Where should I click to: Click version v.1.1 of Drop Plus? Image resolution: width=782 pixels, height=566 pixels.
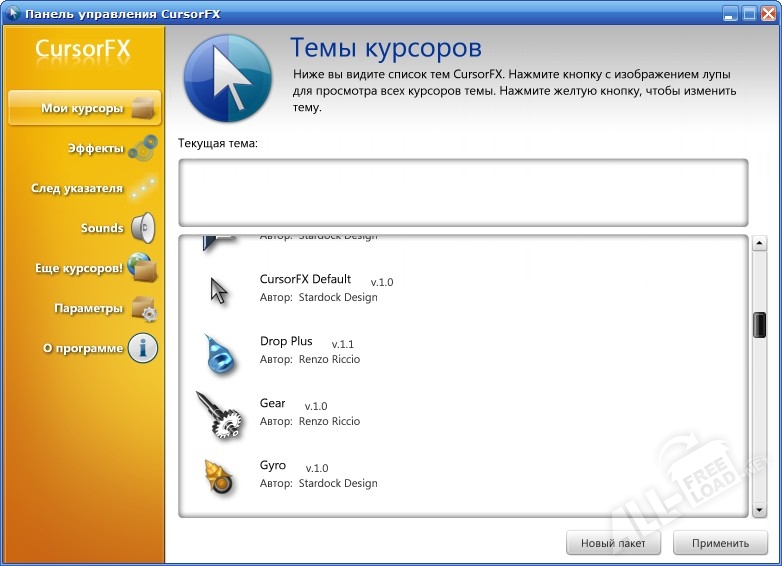[343, 344]
